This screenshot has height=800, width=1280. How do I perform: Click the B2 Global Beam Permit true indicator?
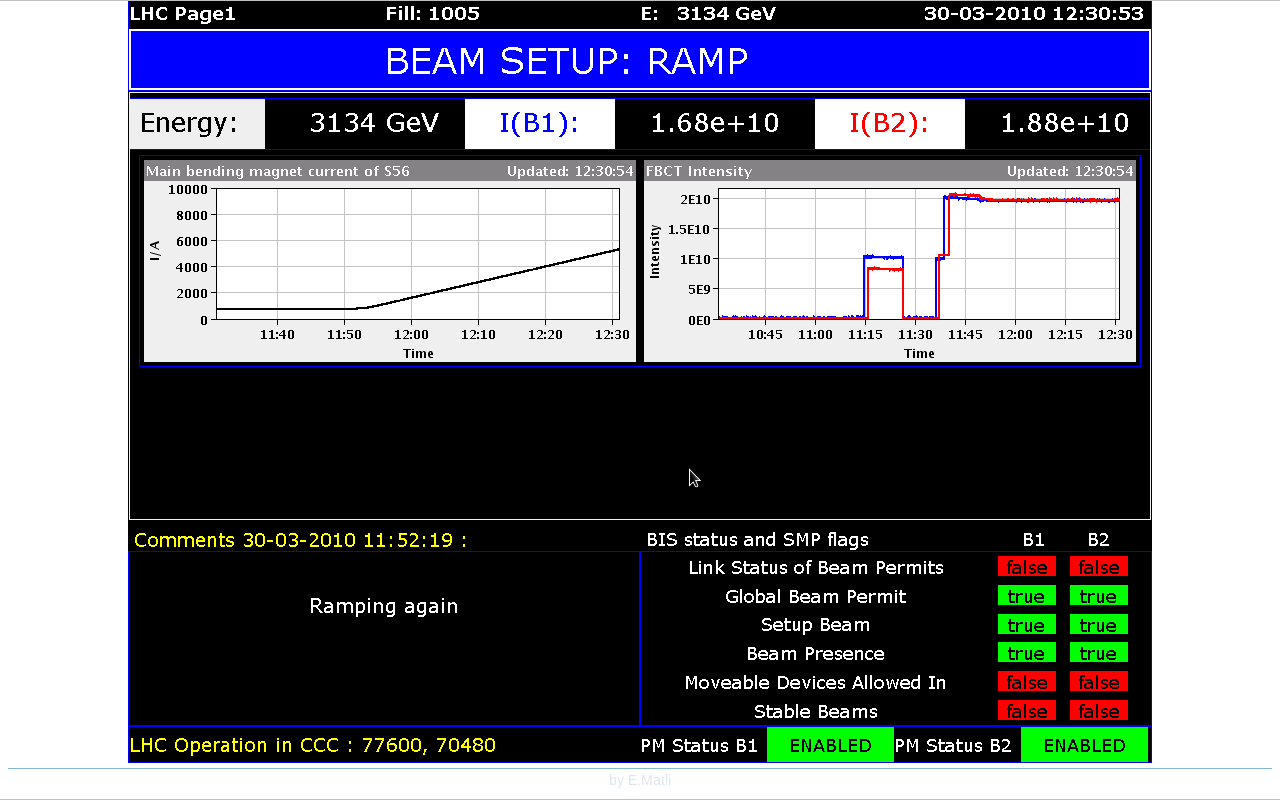click(x=1098, y=596)
